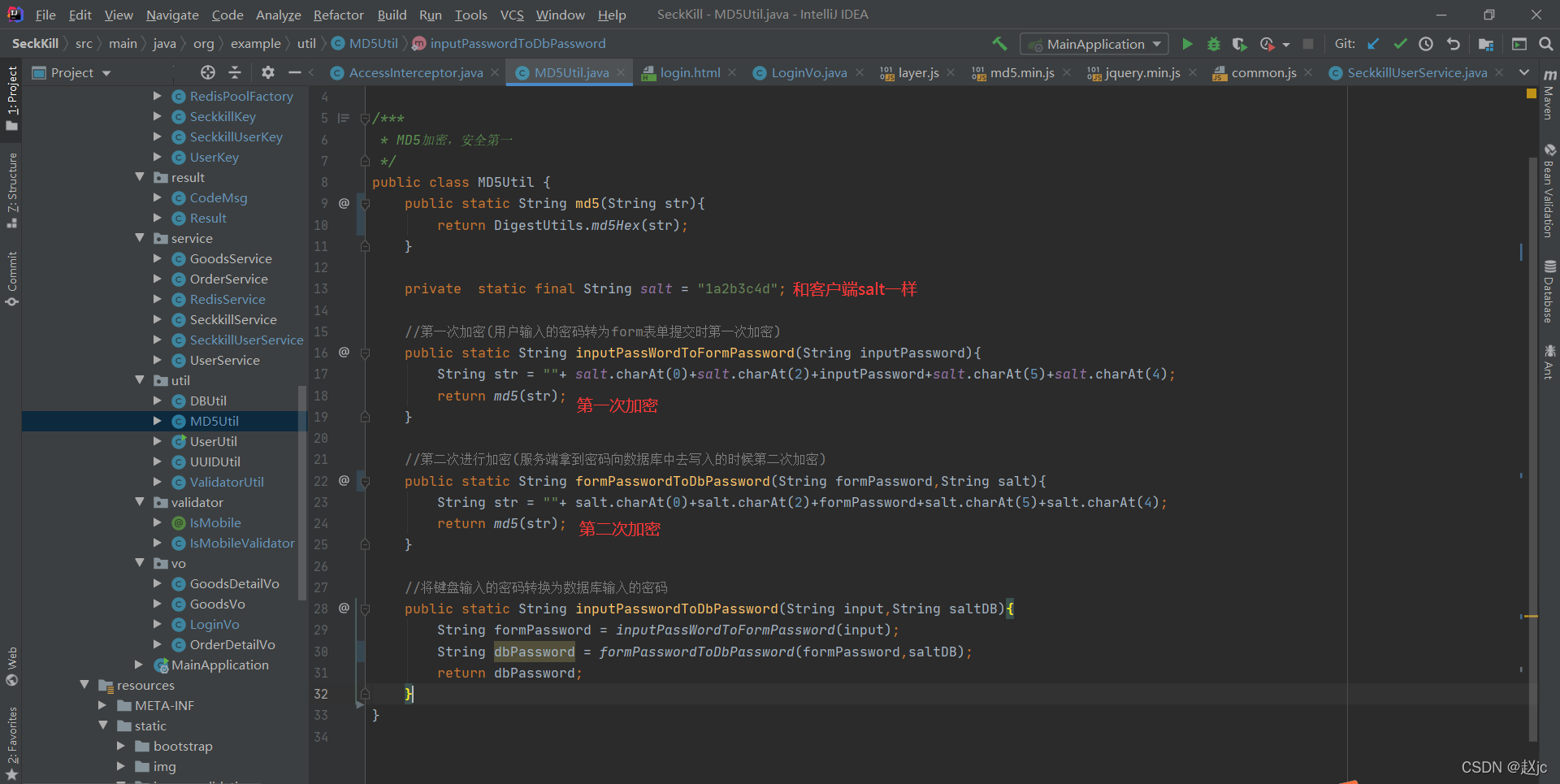
Task: Open the Database tool window
Action: click(x=1549, y=292)
